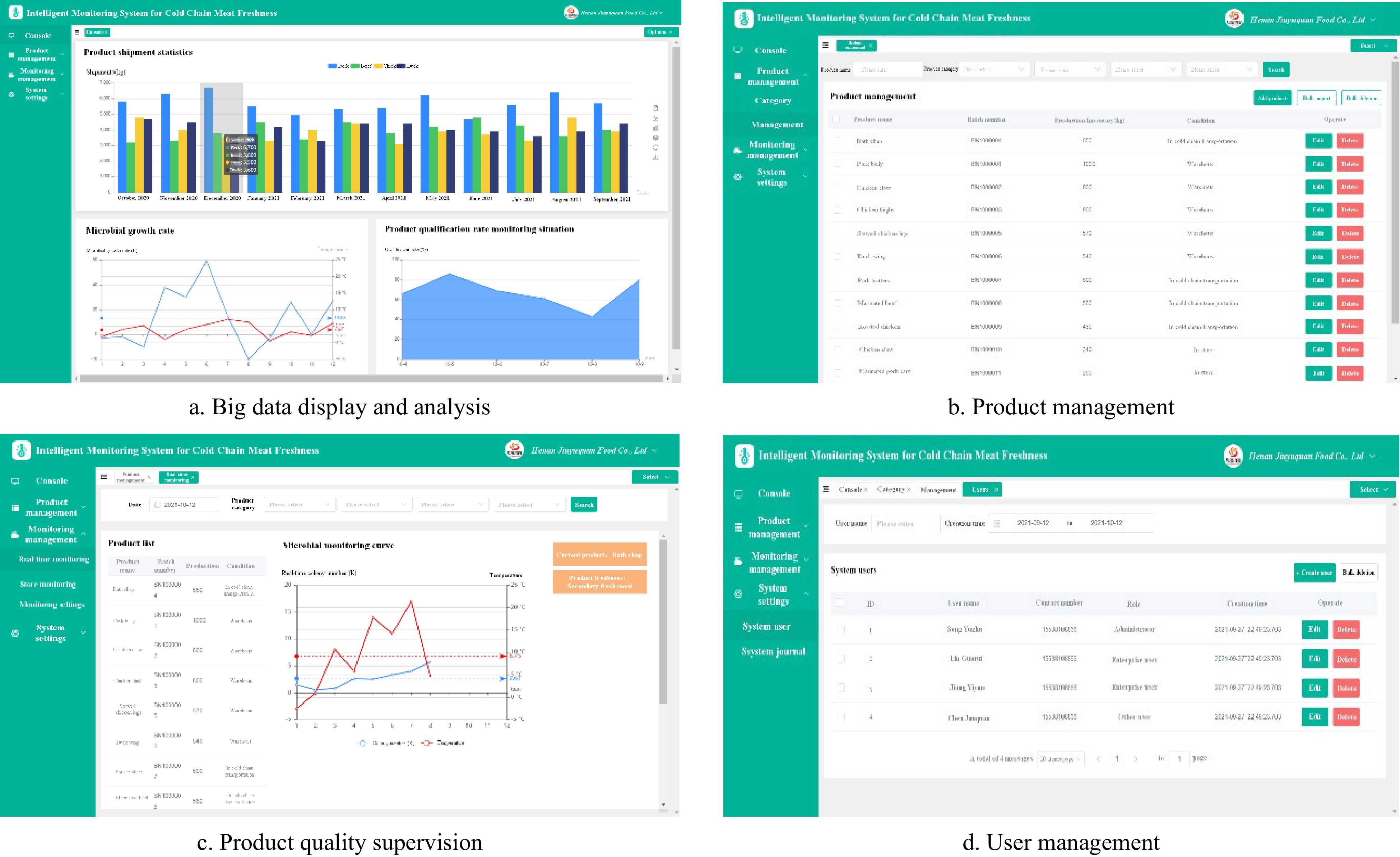Click the Console monitor icon in the sidebar
The width and height of the screenshot is (1400, 857).
(x=11, y=34)
